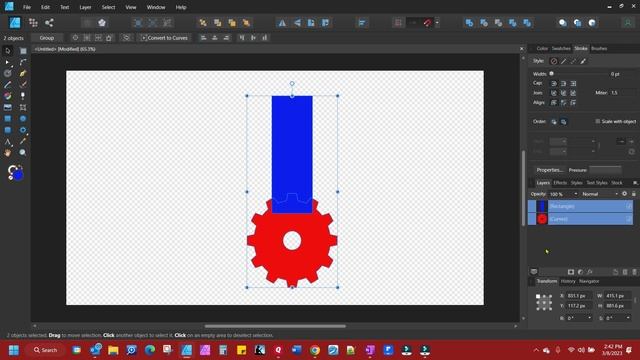The width and height of the screenshot is (640, 360).
Task: Adjust the stroke Width slider handle
Action: click(551, 73)
